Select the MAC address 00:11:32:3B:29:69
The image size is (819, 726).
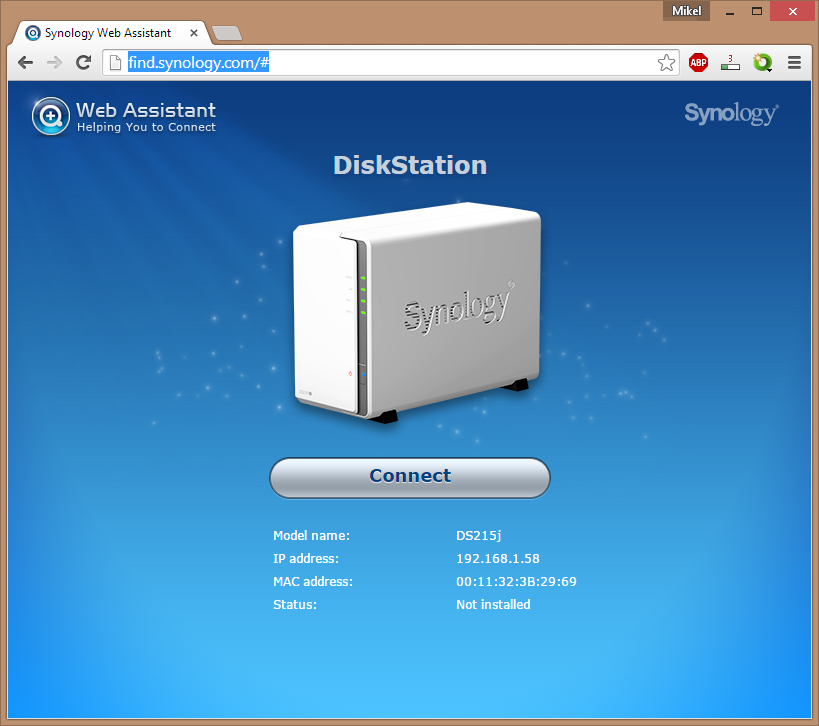tap(516, 581)
